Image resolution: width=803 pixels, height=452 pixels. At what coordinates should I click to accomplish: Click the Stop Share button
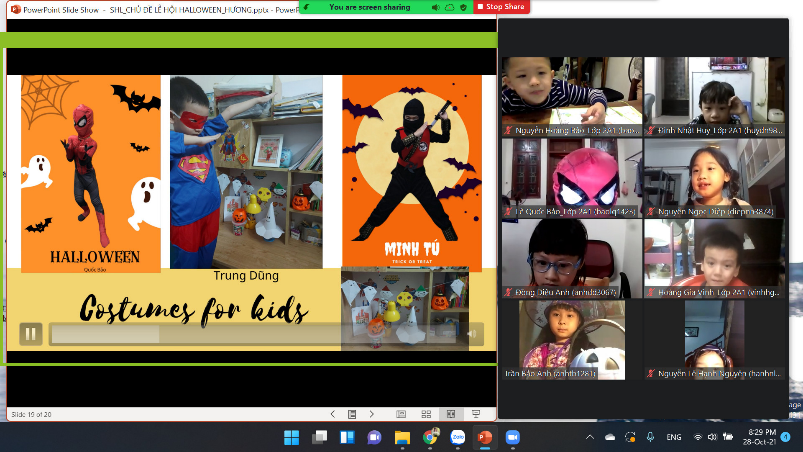(502, 7)
